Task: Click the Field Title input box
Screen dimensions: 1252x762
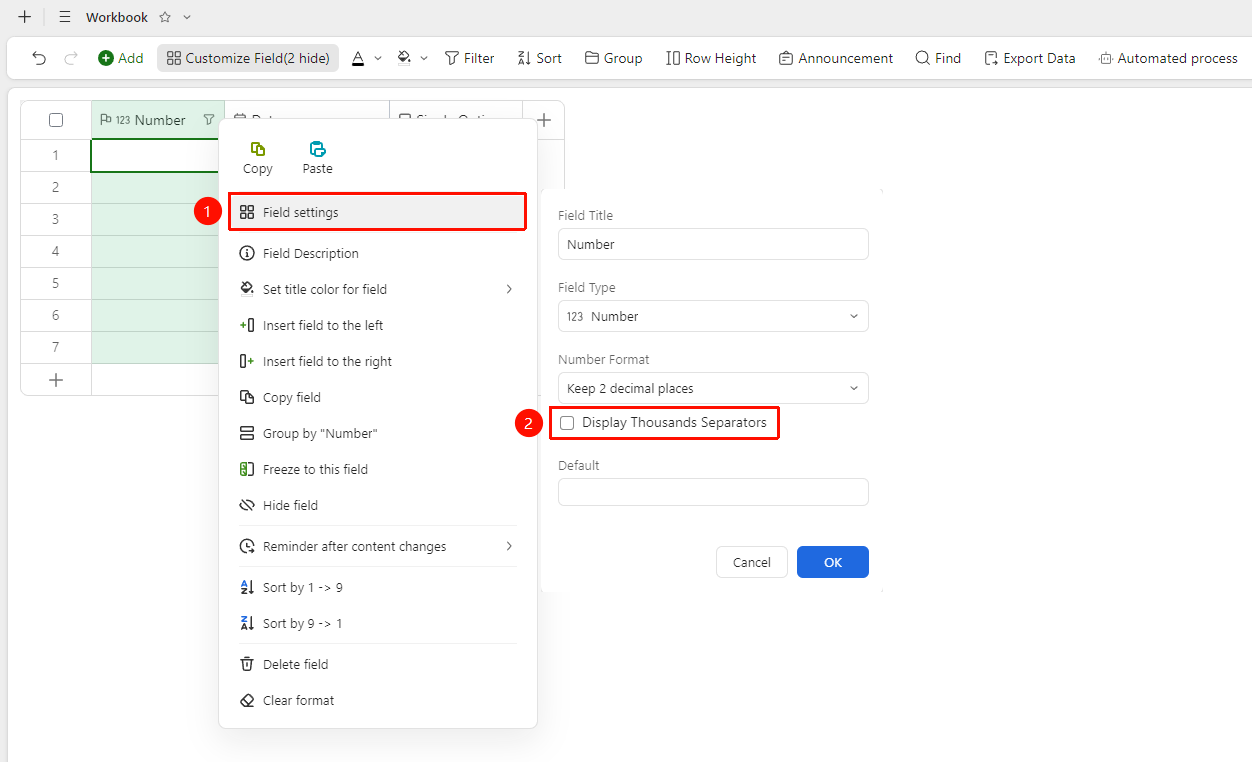Action: coord(713,244)
